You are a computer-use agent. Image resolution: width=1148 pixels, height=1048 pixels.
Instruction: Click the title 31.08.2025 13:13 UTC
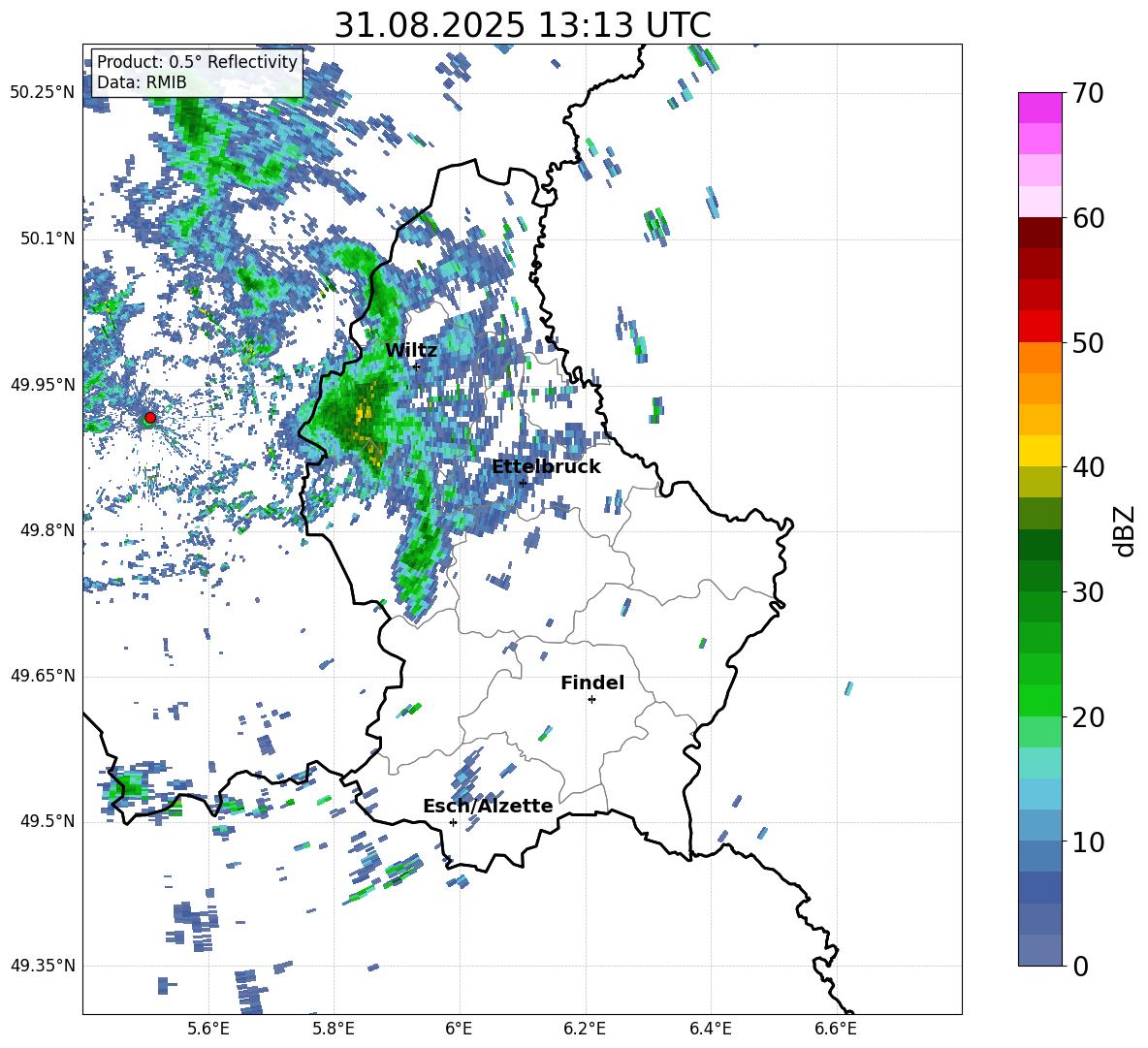click(523, 25)
